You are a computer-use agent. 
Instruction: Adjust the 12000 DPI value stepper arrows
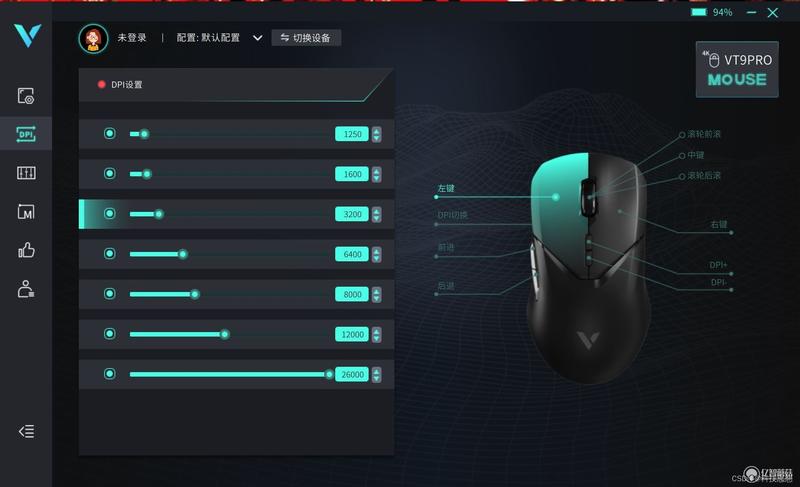pyautogui.click(x=377, y=335)
